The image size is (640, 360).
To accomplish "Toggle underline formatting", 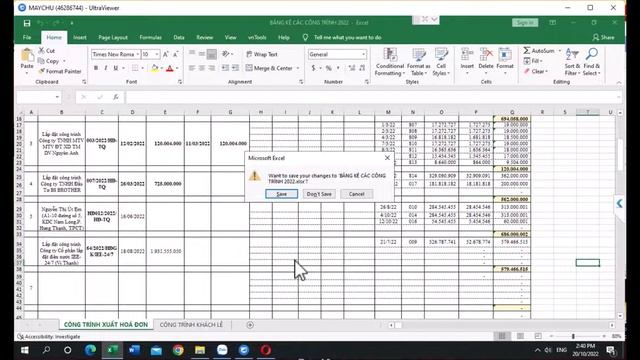I will (x=116, y=68).
